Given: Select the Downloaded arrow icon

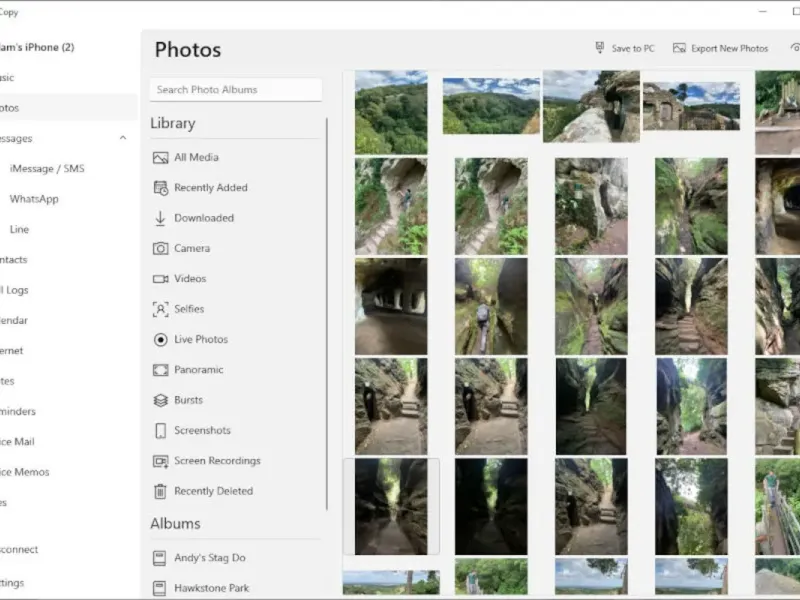Looking at the screenshot, I should [x=160, y=218].
